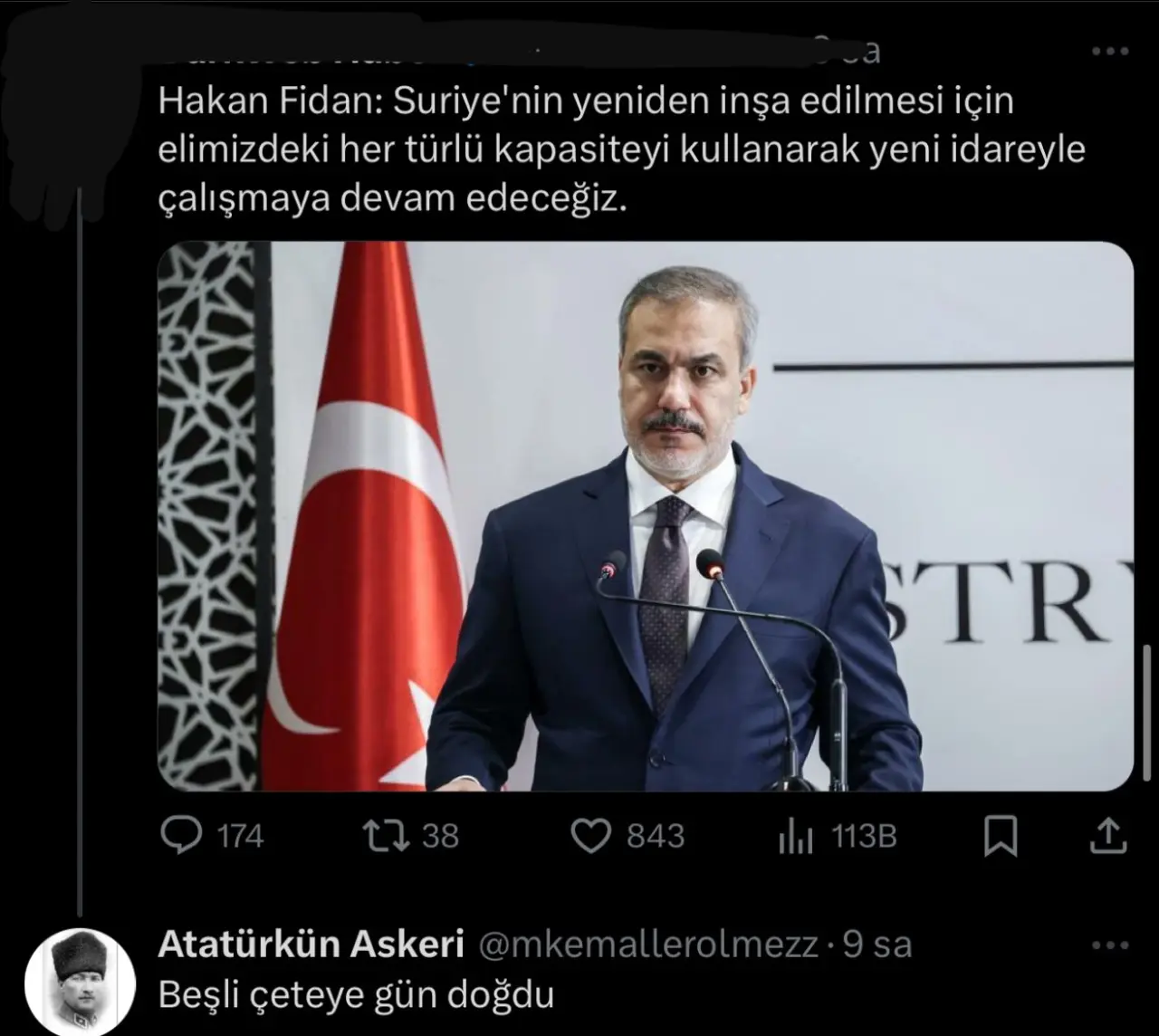
Task: View analytics showing 113B views
Action: point(796,836)
